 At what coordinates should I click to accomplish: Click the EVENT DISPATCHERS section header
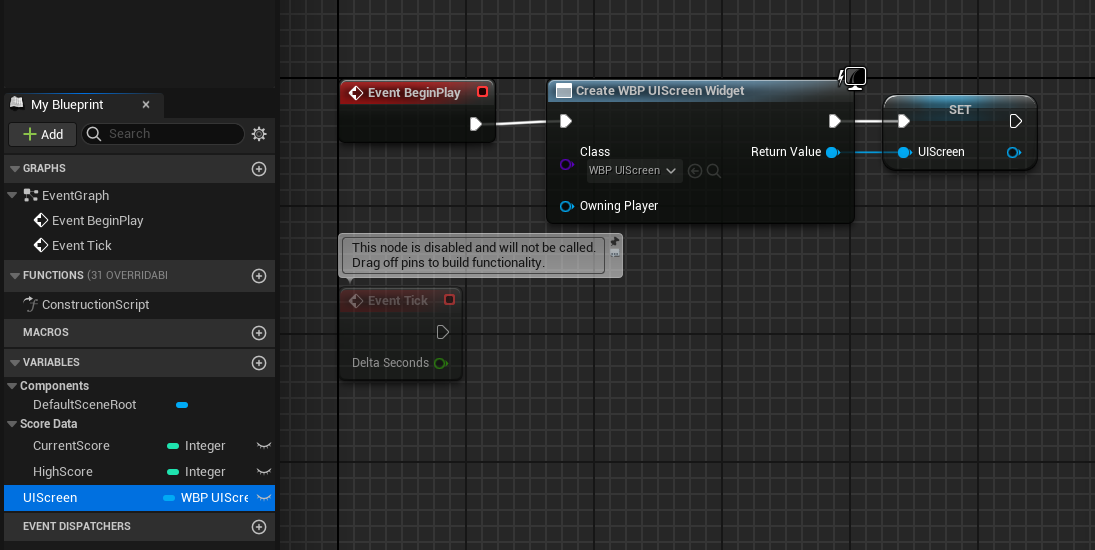[139, 527]
